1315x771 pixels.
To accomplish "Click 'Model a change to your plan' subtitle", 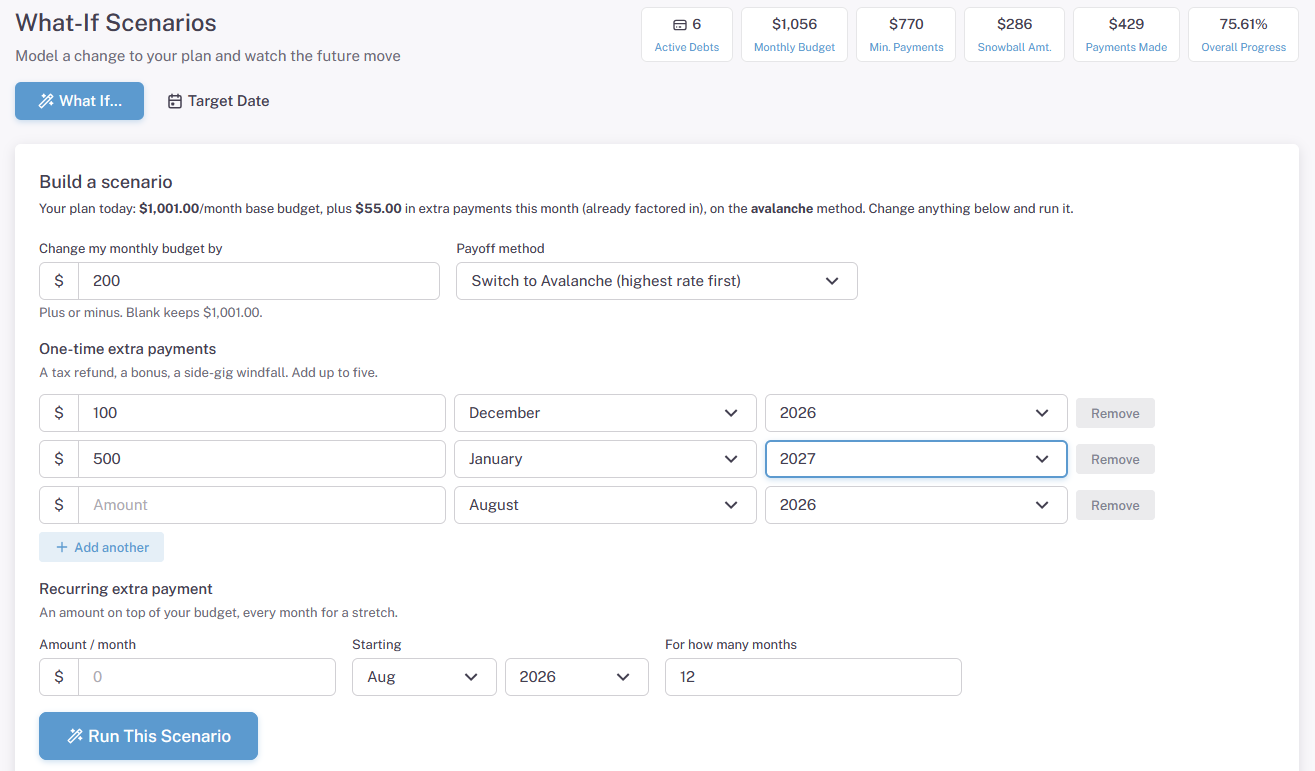I will (208, 56).
